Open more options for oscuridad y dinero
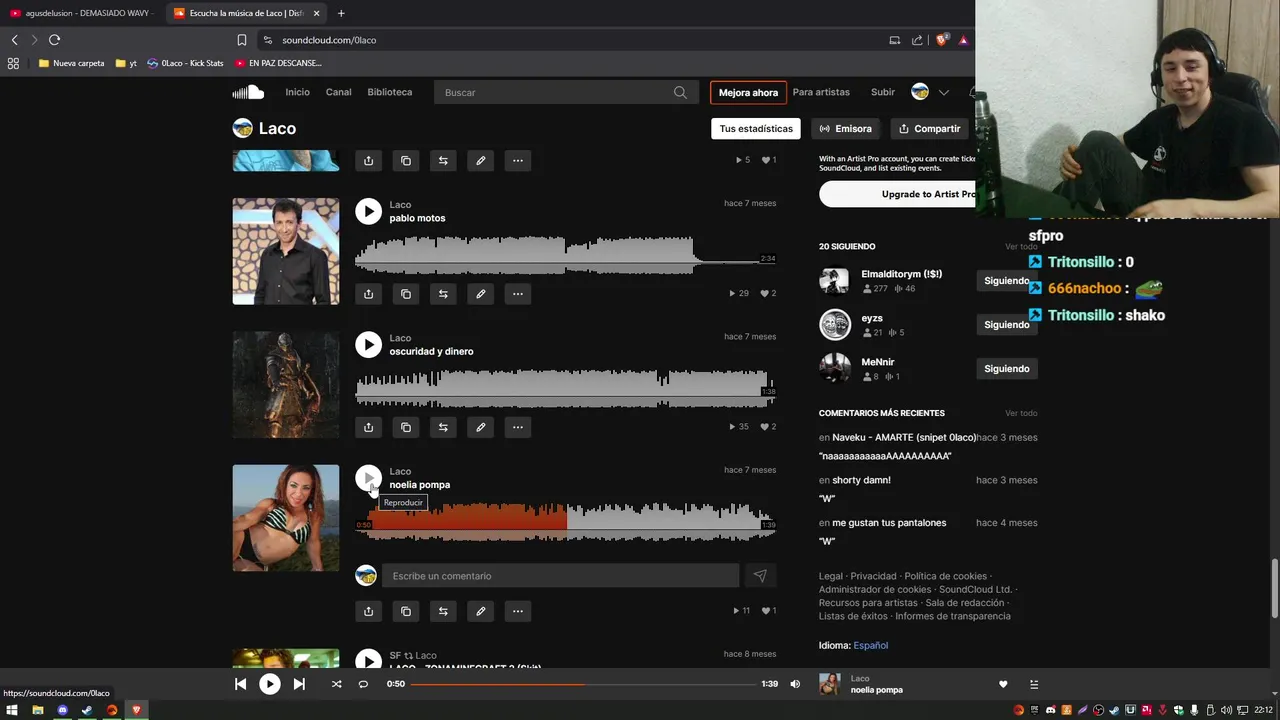The height and width of the screenshot is (720, 1280). pos(517,427)
